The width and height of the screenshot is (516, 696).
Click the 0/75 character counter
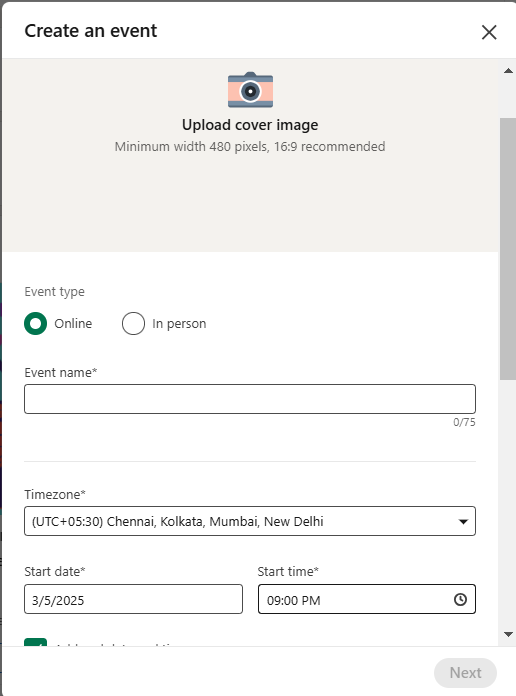tap(464, 422)
